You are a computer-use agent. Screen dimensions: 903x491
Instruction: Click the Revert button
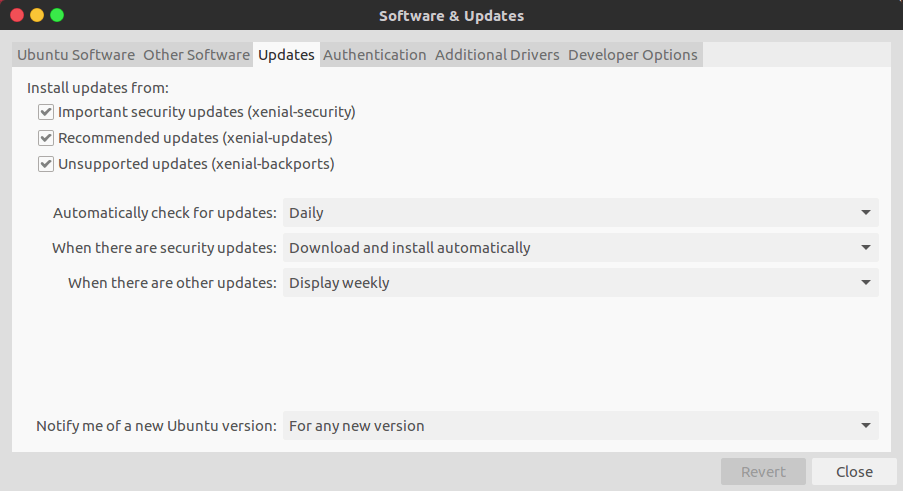[x=763, y=472]
